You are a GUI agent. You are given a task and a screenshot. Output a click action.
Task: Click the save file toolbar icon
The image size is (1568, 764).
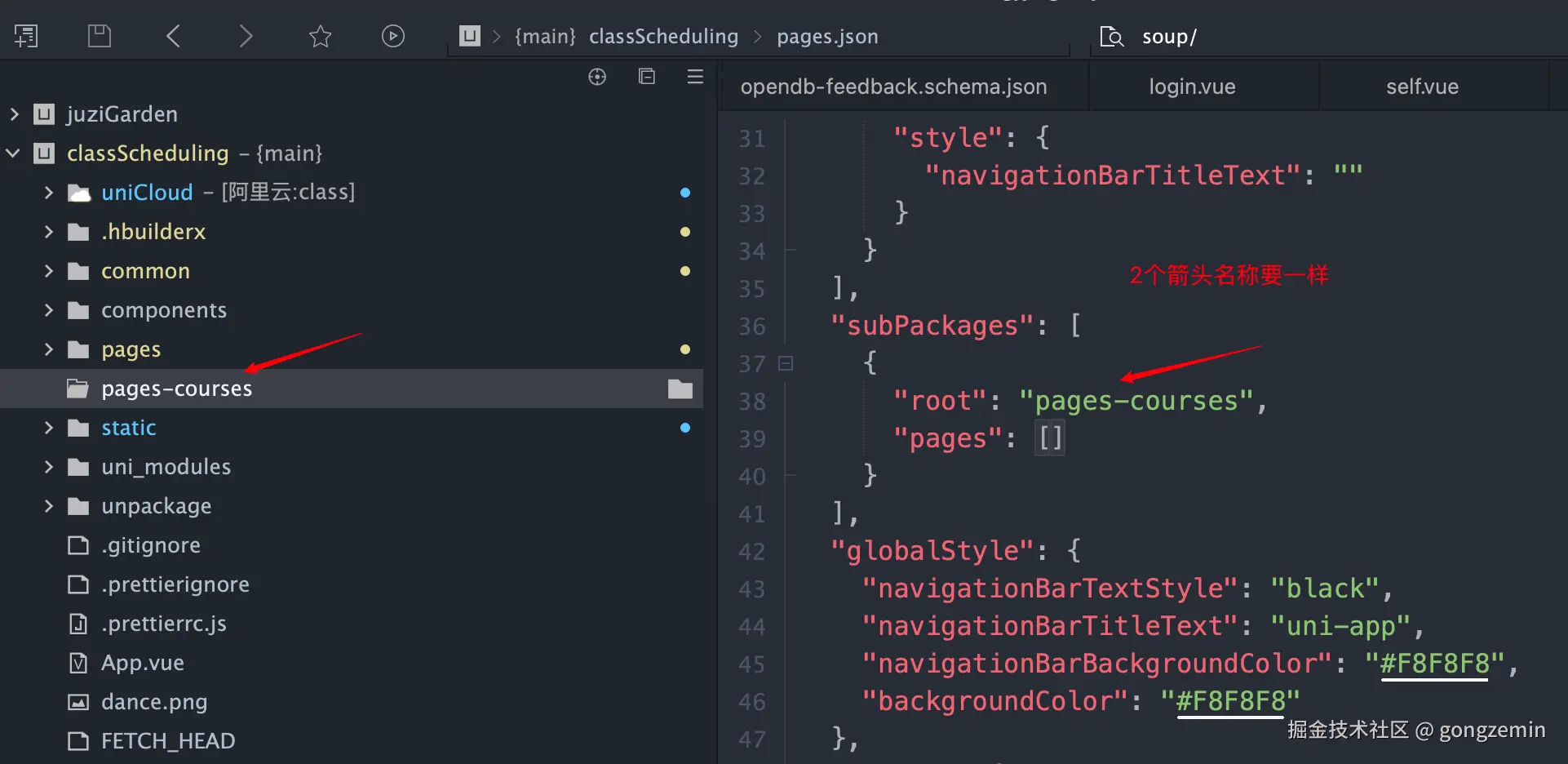click(100, 36)
